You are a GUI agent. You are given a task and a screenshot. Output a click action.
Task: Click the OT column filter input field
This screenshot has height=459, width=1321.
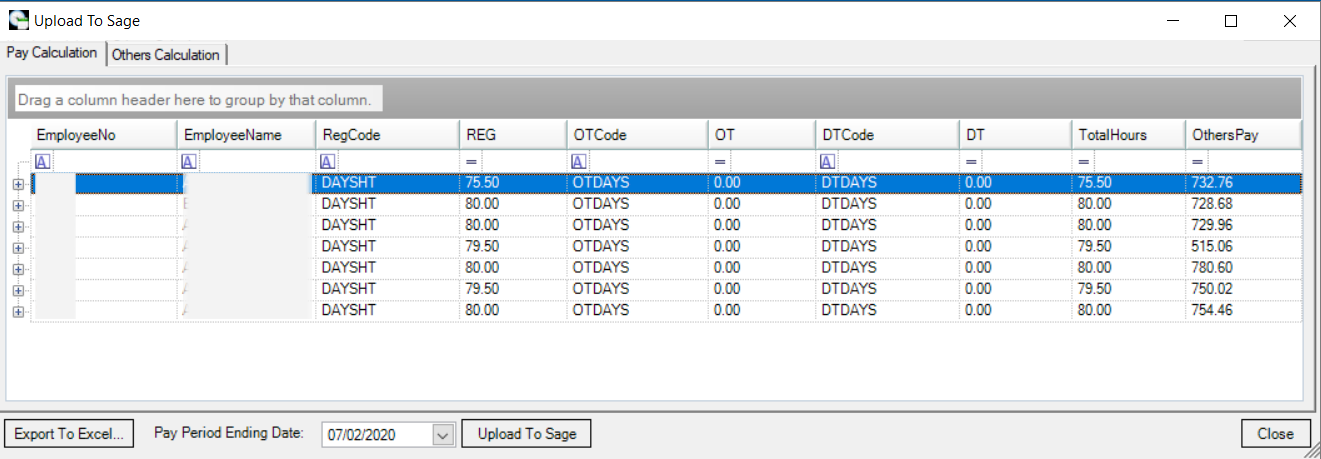770,161
